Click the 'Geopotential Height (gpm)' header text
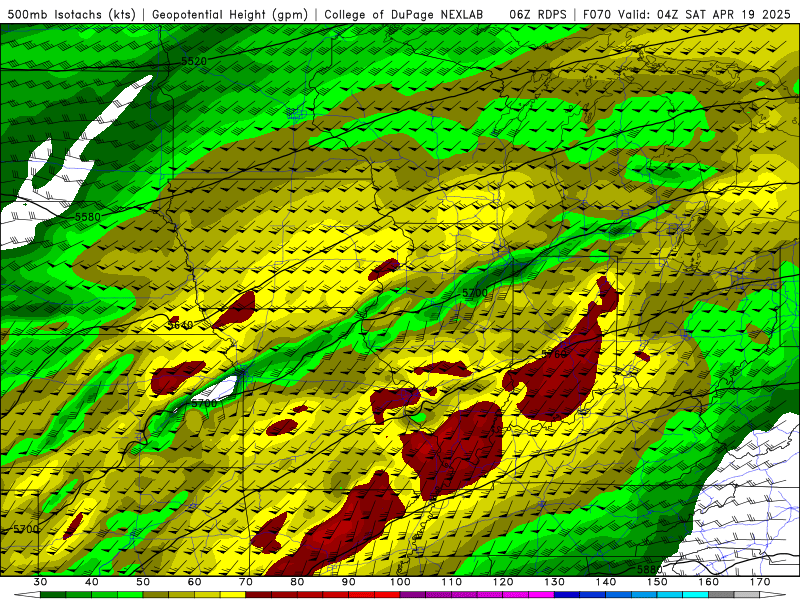Screen dimensions: 800x600 click(x=230, y=15)
